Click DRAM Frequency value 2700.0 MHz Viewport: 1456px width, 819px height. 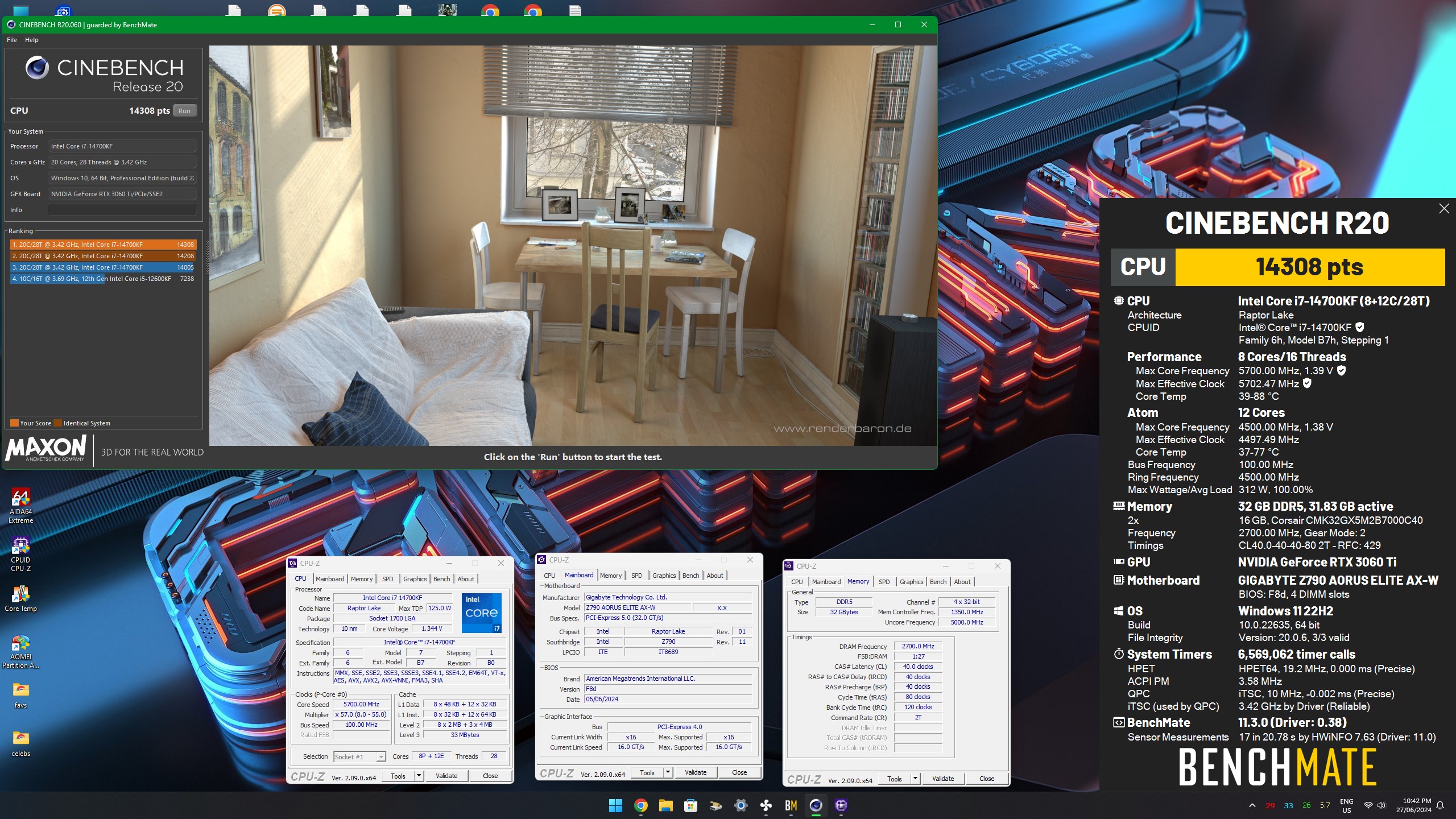click(918, 646)
